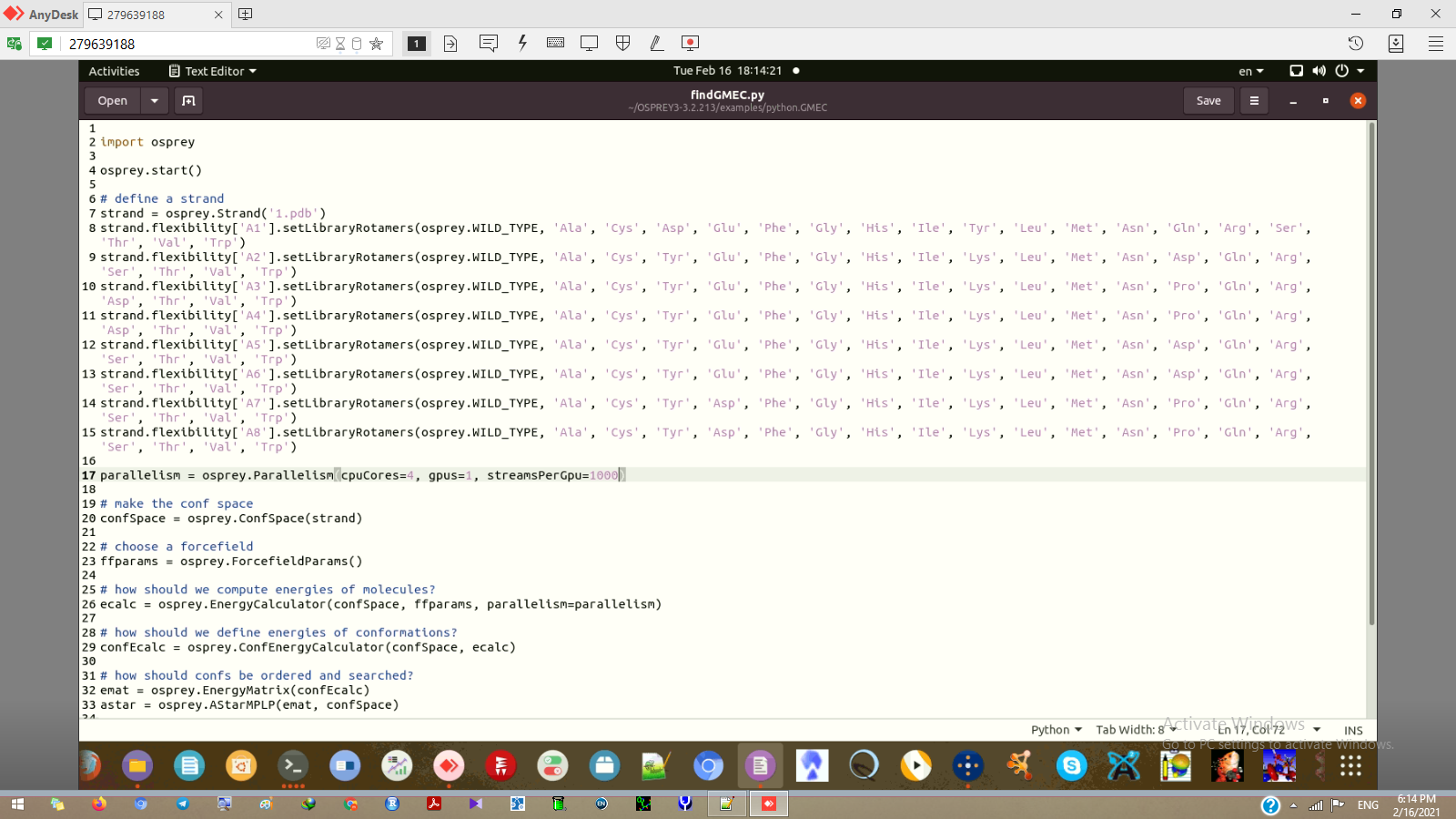Open the en input language dropdown
1456x819 pixels.
(x=1251, y=71)
